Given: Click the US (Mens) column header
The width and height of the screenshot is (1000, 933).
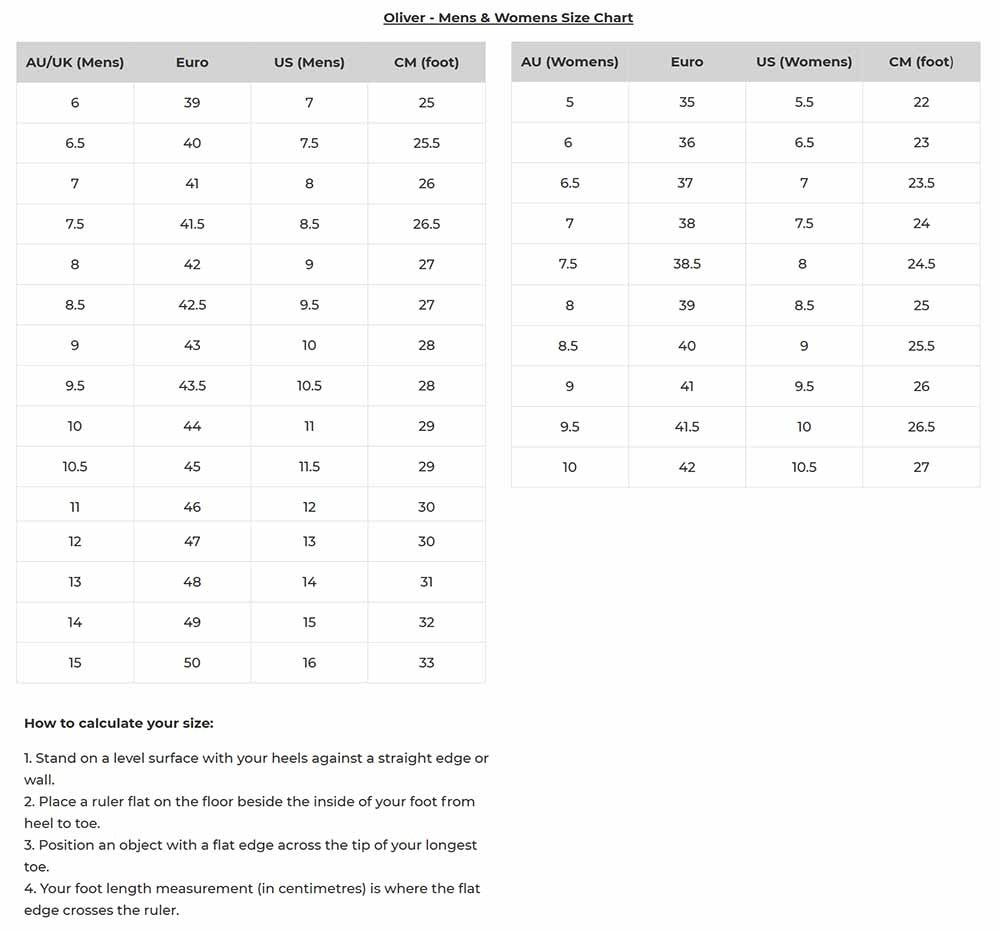Looking at the screenshot, I should tap(309, 62).
